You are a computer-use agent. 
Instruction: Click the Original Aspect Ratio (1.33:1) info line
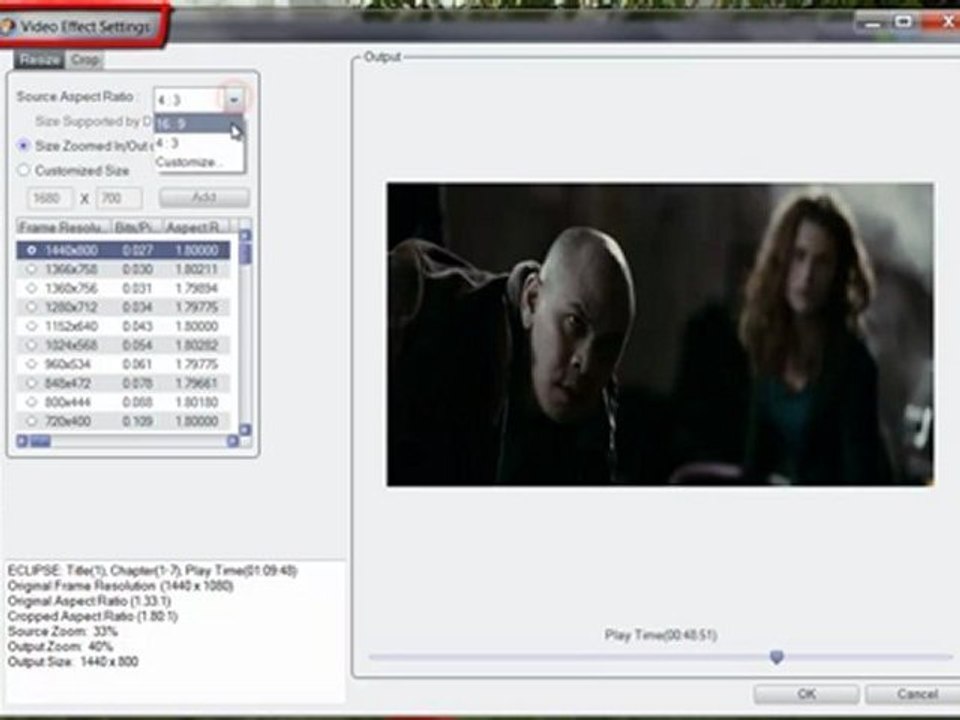[89, 601]
